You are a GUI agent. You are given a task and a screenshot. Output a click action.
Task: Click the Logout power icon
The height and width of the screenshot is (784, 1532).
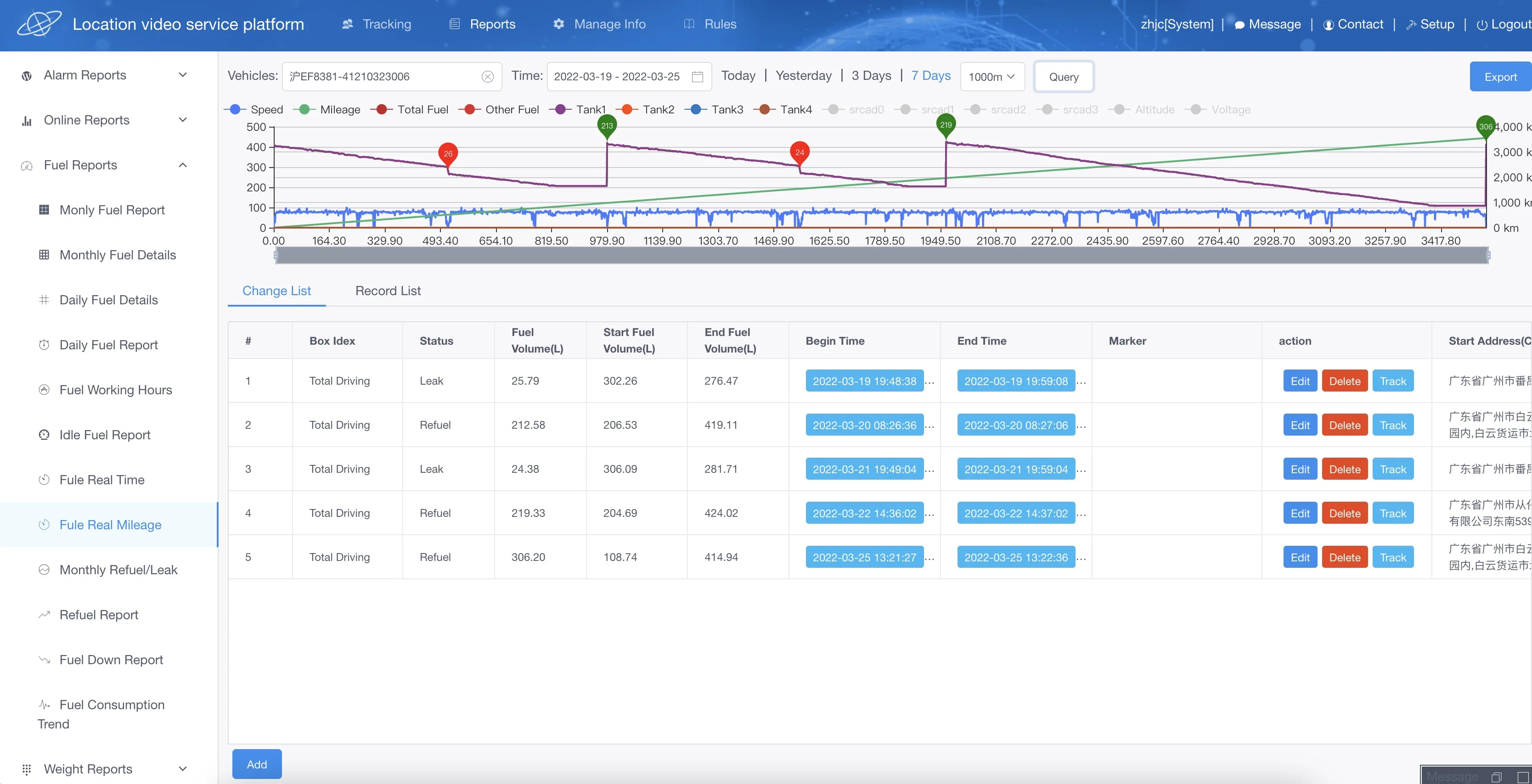[x=1481, y=25]
